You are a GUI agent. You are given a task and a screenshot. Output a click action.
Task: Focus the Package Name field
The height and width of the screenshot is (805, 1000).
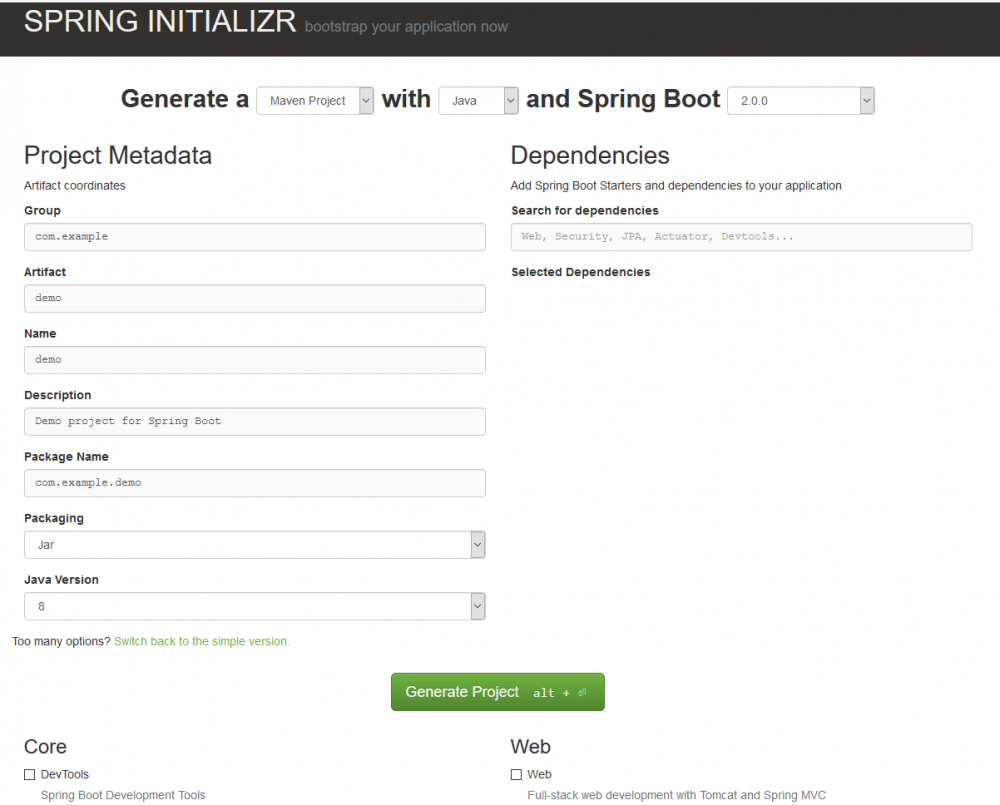(254, 483)
